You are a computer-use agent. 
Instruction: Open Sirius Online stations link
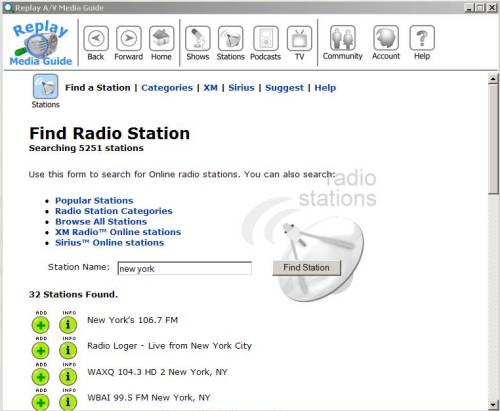109,243
